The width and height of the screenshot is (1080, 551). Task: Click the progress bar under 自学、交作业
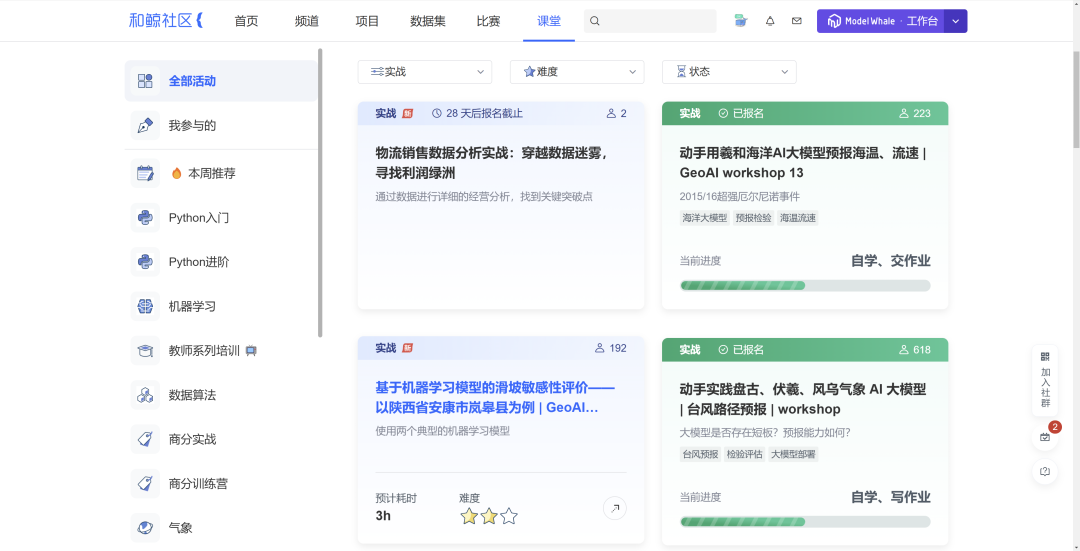[805, 285]
